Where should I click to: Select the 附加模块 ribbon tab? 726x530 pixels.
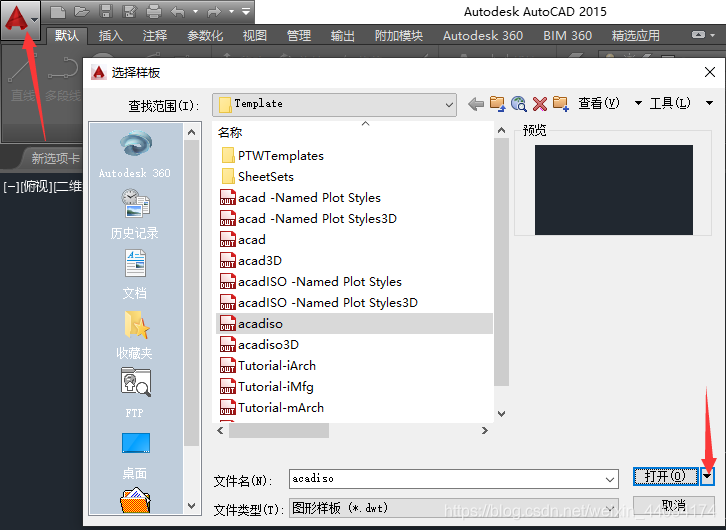399,36
